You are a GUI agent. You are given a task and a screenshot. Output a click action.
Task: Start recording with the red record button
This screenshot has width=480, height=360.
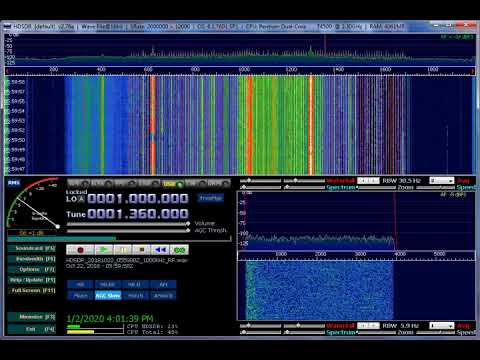[x=80, y=250]
